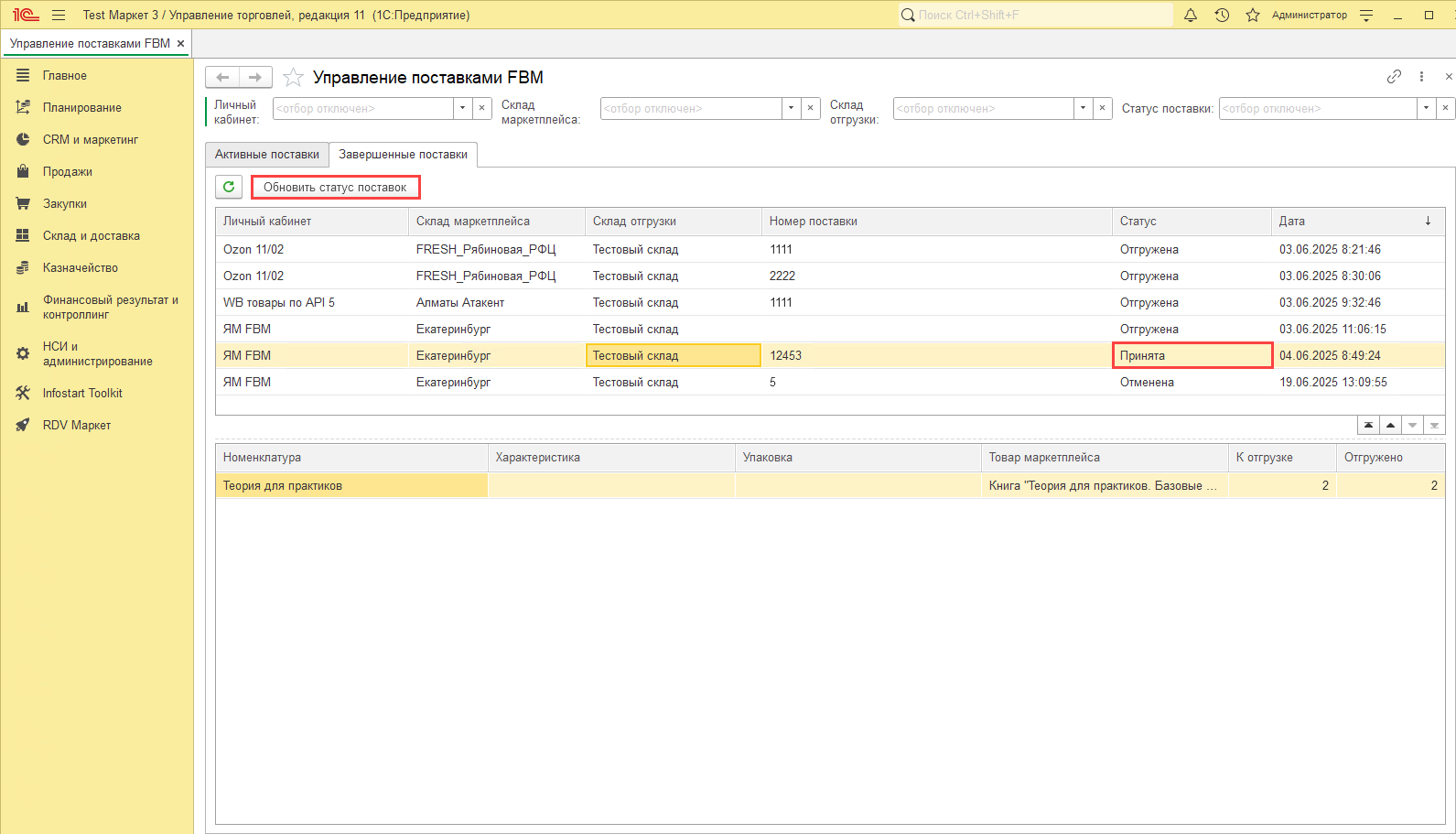The image size is (1456, 834).
Task: Navigate back with the left arrow
Action: (222, 78)
